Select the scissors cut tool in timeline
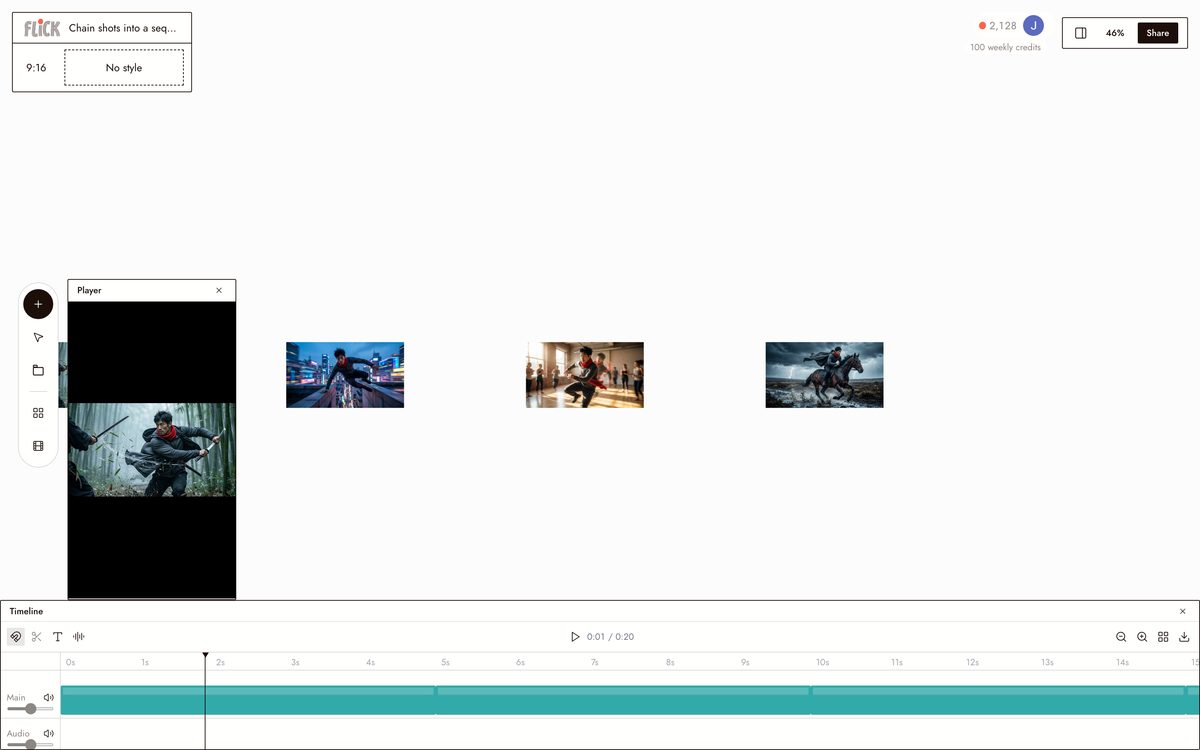Screen dimensions: 1200x750 (x=37, y=637)
